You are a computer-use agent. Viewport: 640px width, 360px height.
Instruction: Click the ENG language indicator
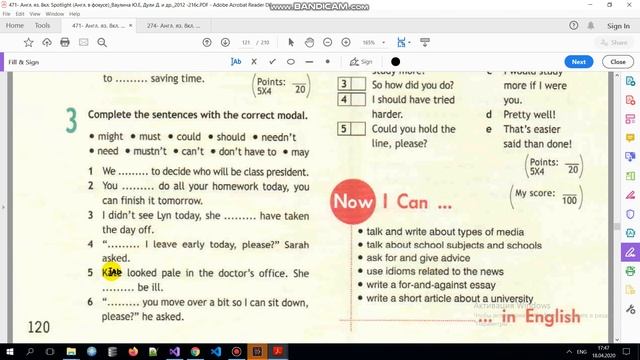582,352
